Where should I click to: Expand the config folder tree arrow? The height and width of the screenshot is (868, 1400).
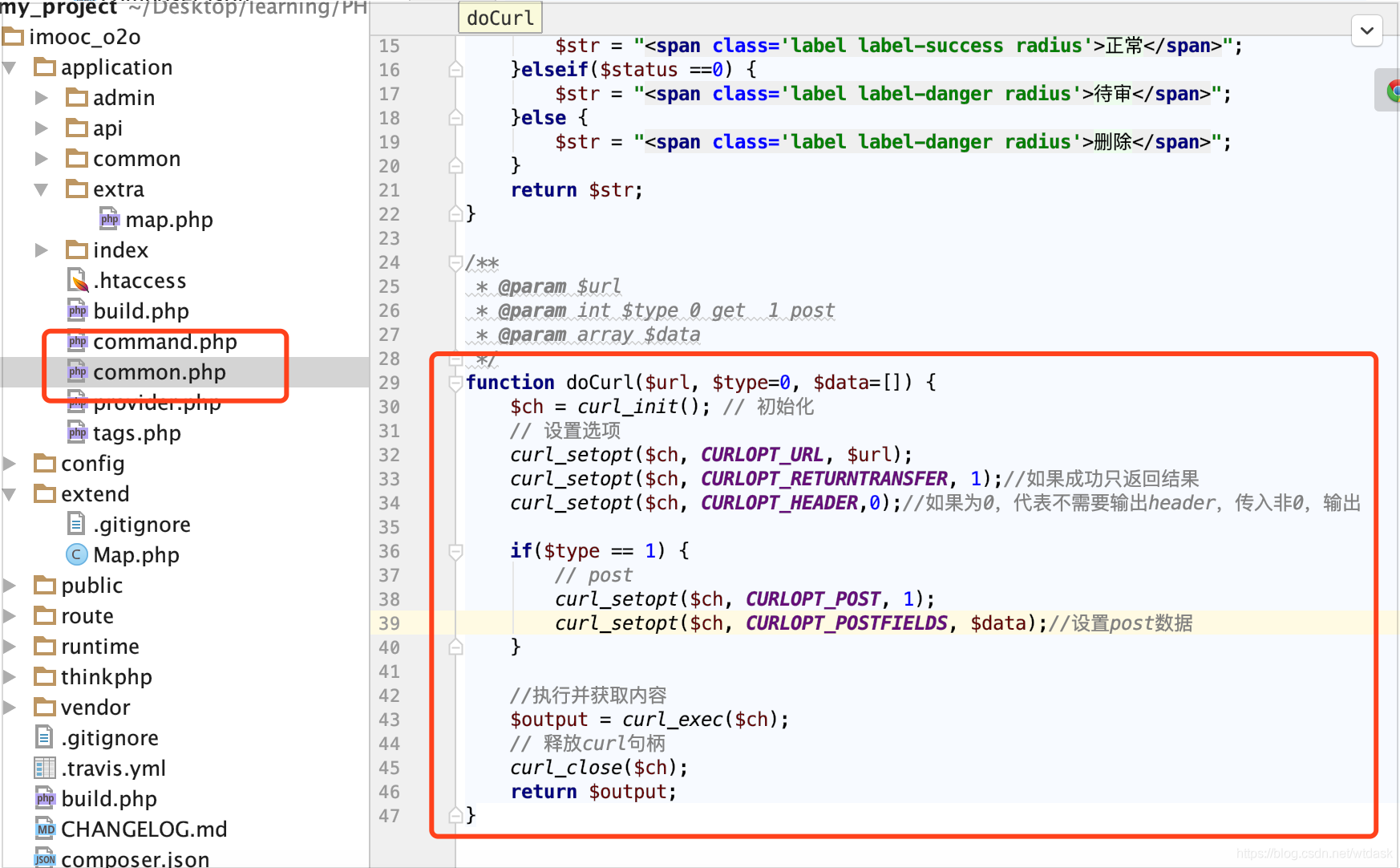(10, 464)
